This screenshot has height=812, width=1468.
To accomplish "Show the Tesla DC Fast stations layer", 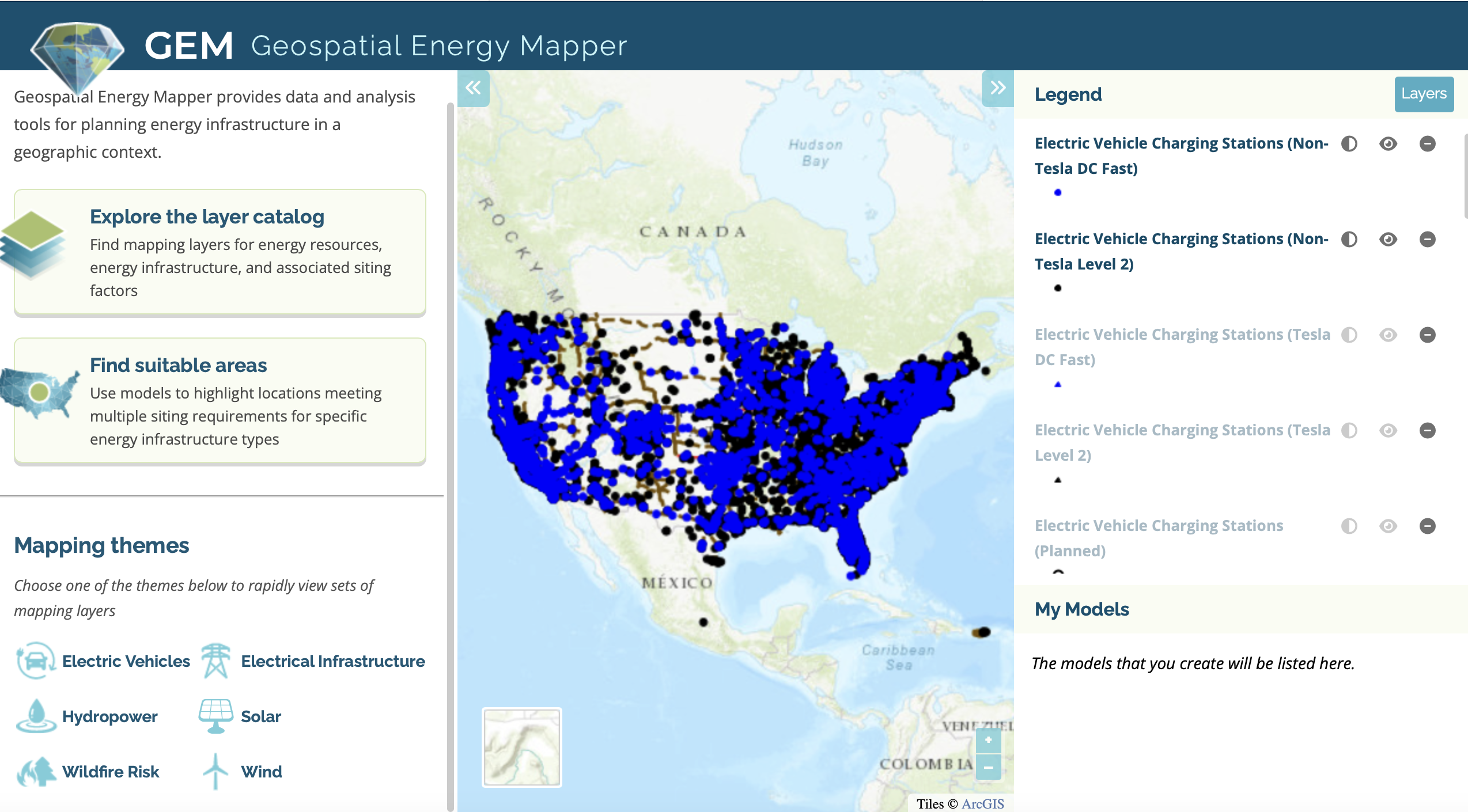I will click(1388, 335).
